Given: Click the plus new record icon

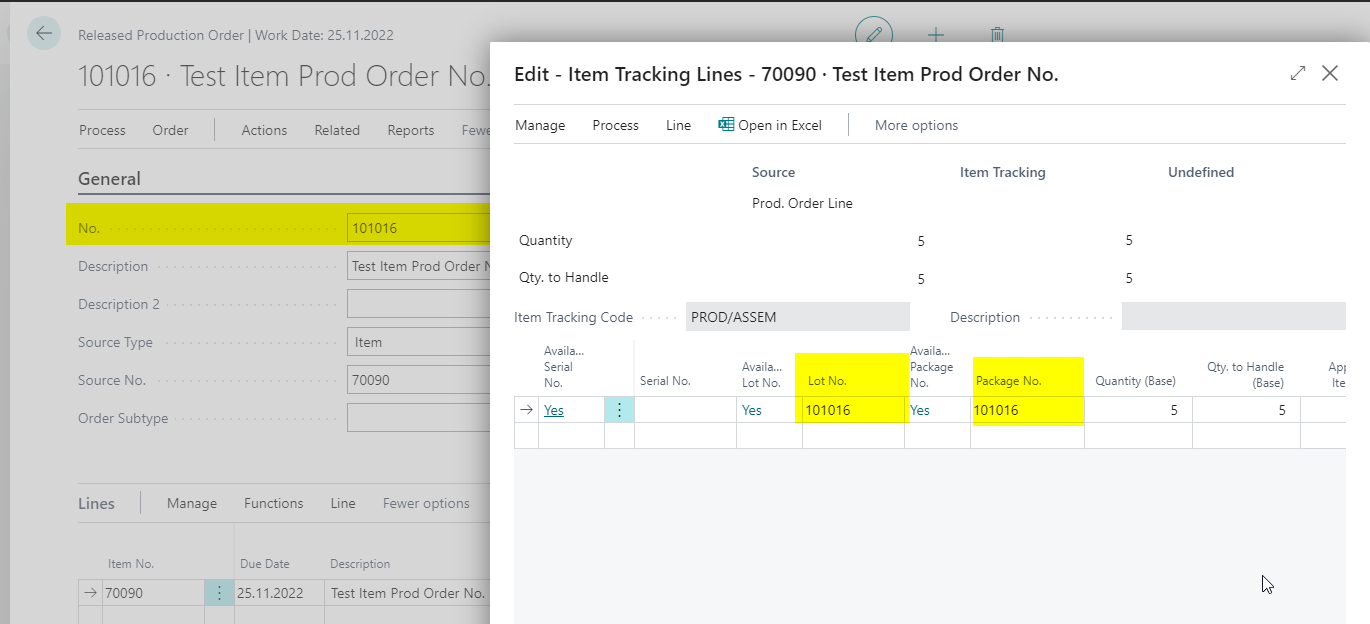Looking at the screenshot, I should 936,35.
